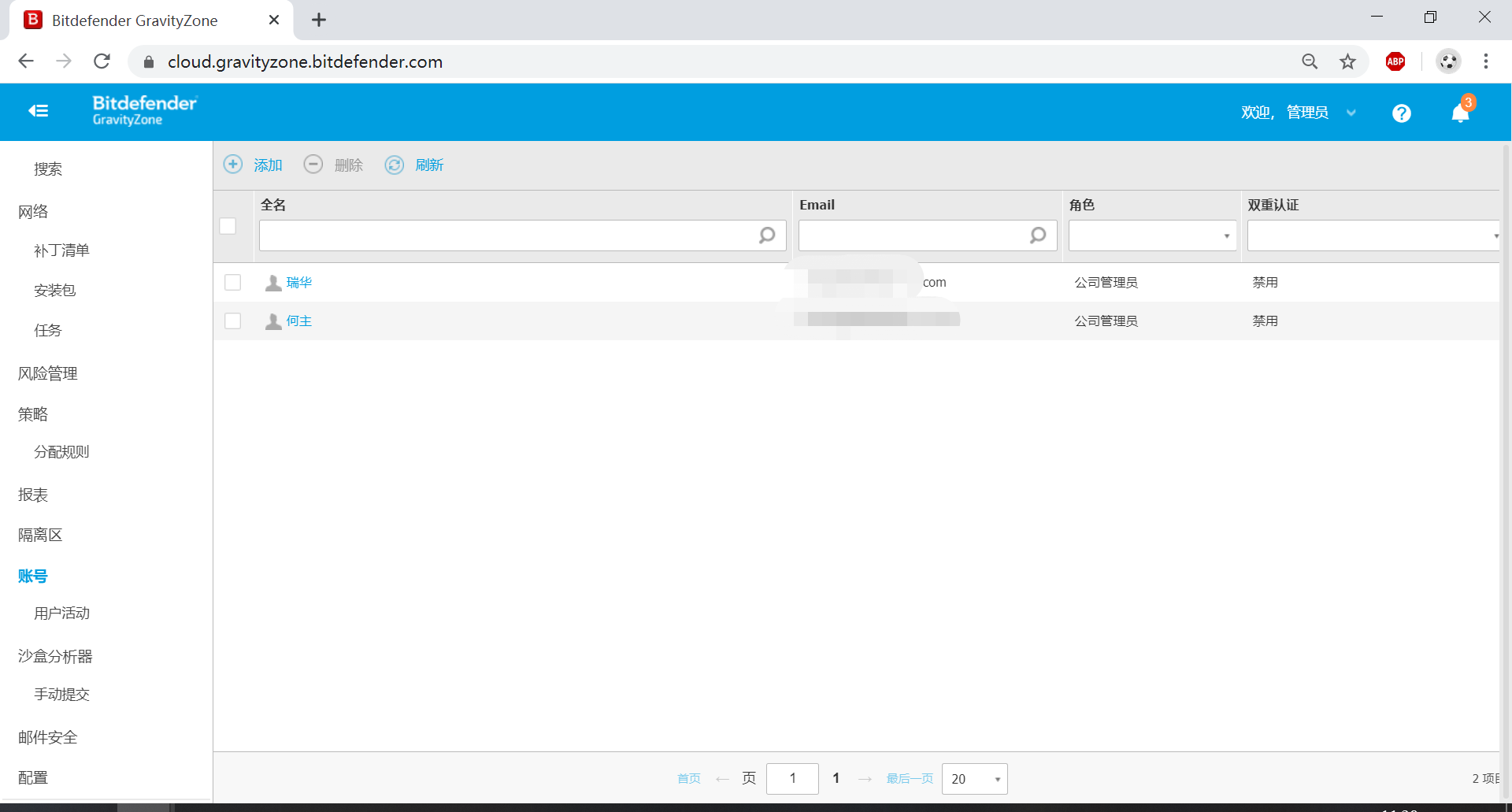The image size is (1512, 812).
Task: Check the box for the 何主 row
Action: click(233, 321)
